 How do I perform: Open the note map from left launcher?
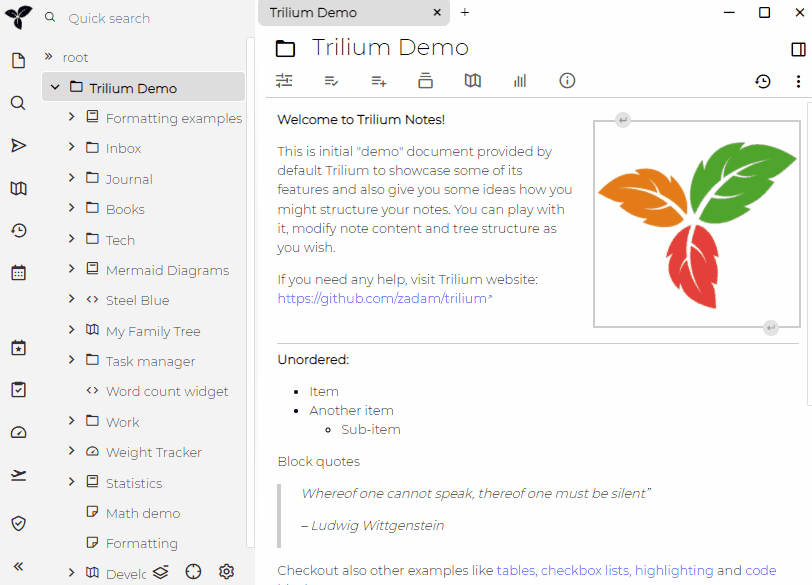(18, 189)
